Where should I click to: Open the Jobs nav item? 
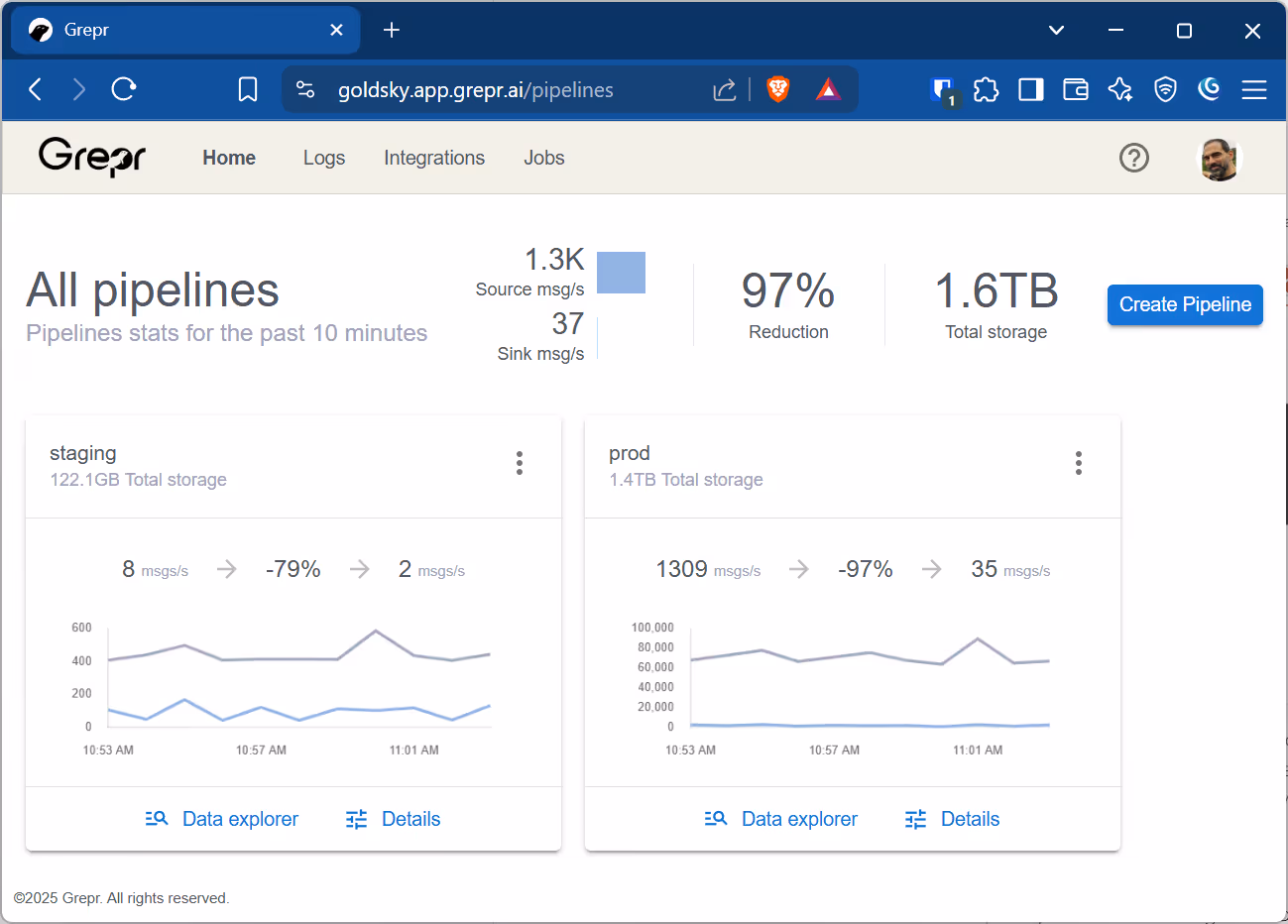point(544,158)
